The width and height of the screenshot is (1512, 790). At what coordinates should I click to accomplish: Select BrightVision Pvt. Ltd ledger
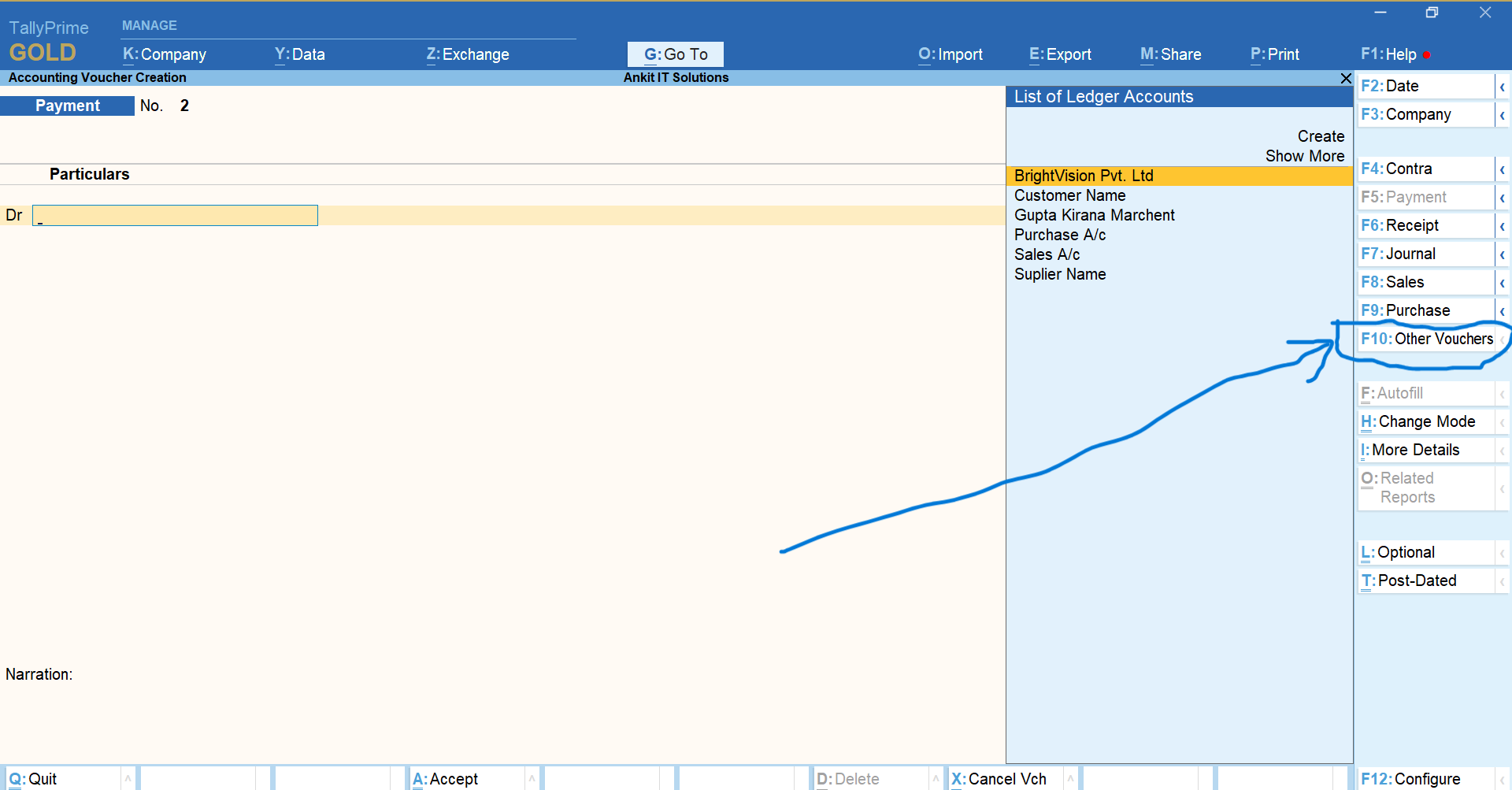[x=1179, y=176]
